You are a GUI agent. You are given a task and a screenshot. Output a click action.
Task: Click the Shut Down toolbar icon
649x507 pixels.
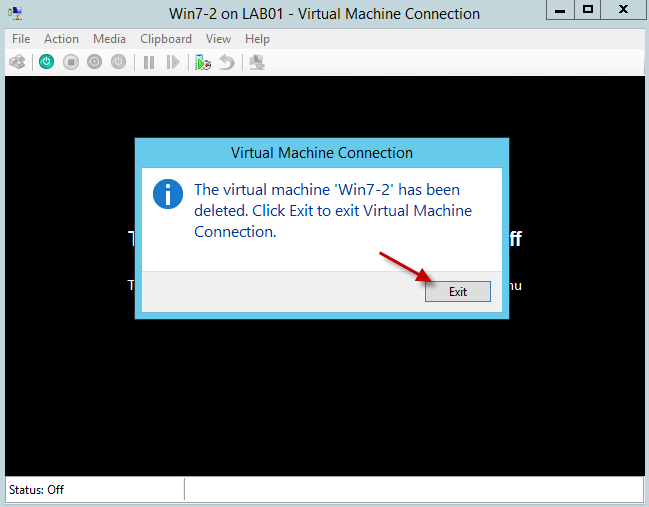95,62
